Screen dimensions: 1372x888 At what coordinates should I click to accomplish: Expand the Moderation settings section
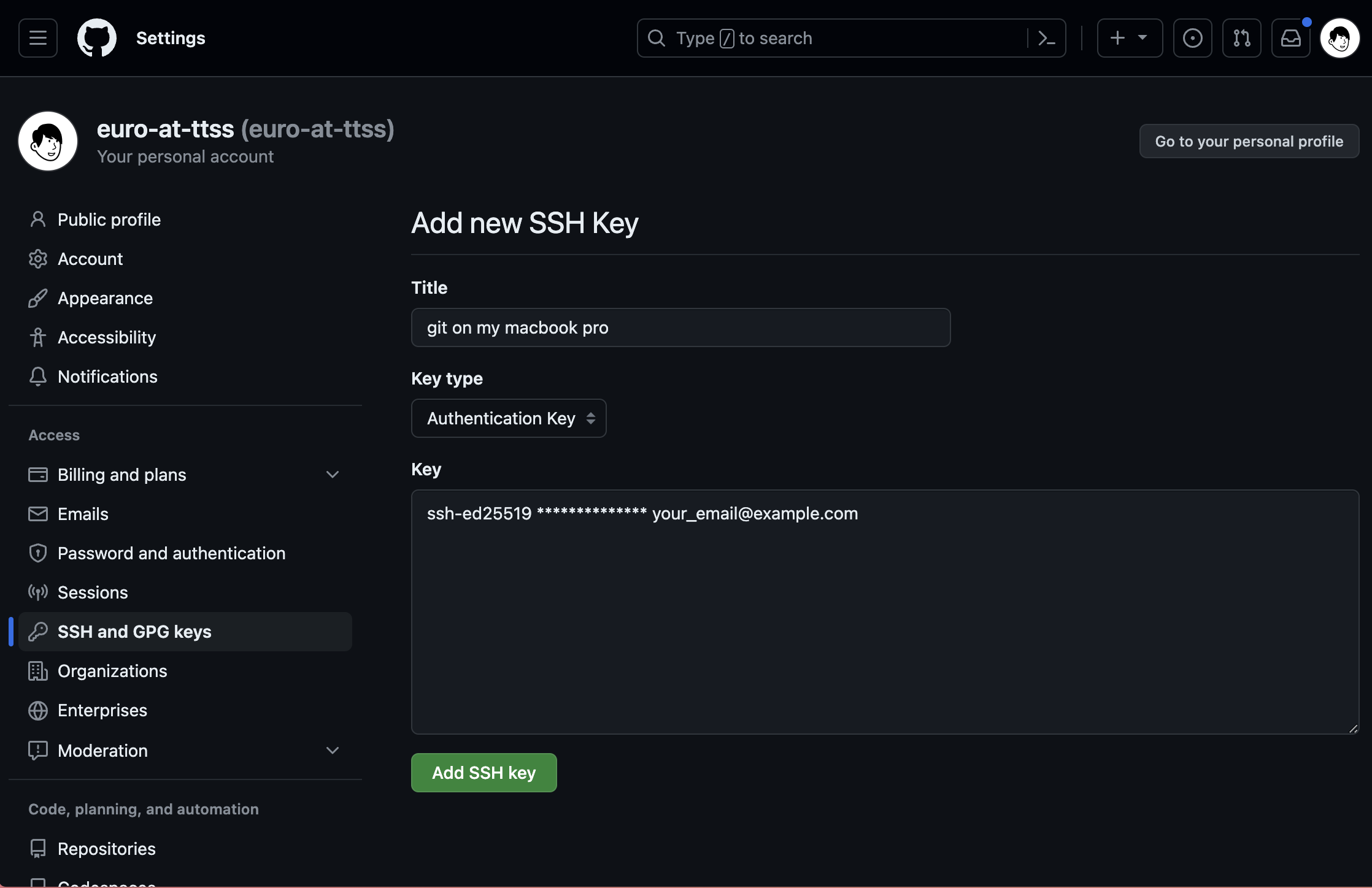(x=330, y=749)
